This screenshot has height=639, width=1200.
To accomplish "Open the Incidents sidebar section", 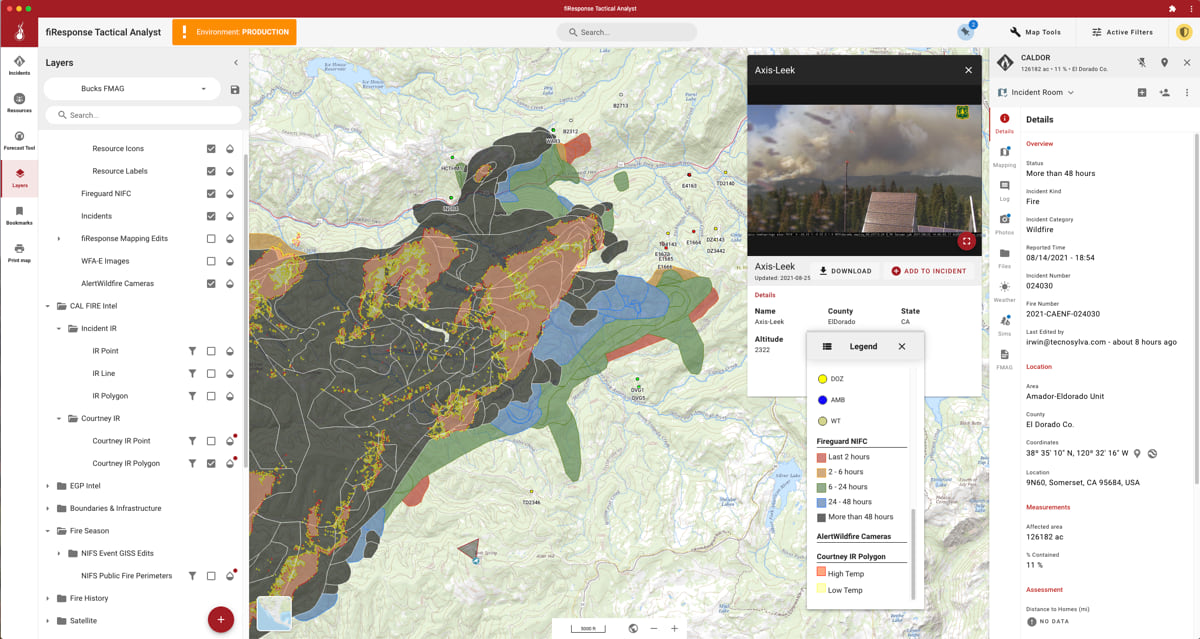I will (x=19, y=66).
